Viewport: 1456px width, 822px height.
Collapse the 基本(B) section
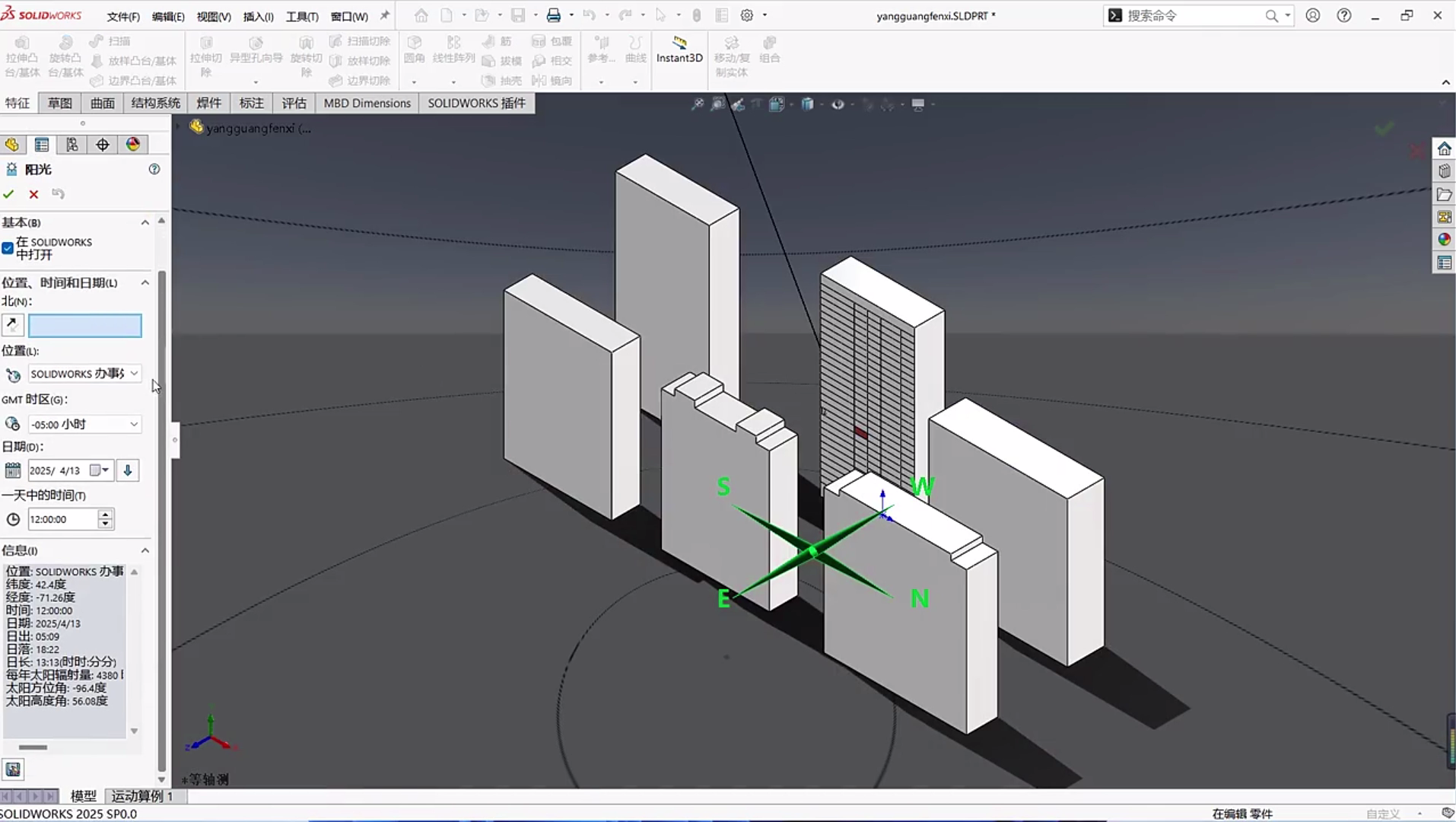145,222
